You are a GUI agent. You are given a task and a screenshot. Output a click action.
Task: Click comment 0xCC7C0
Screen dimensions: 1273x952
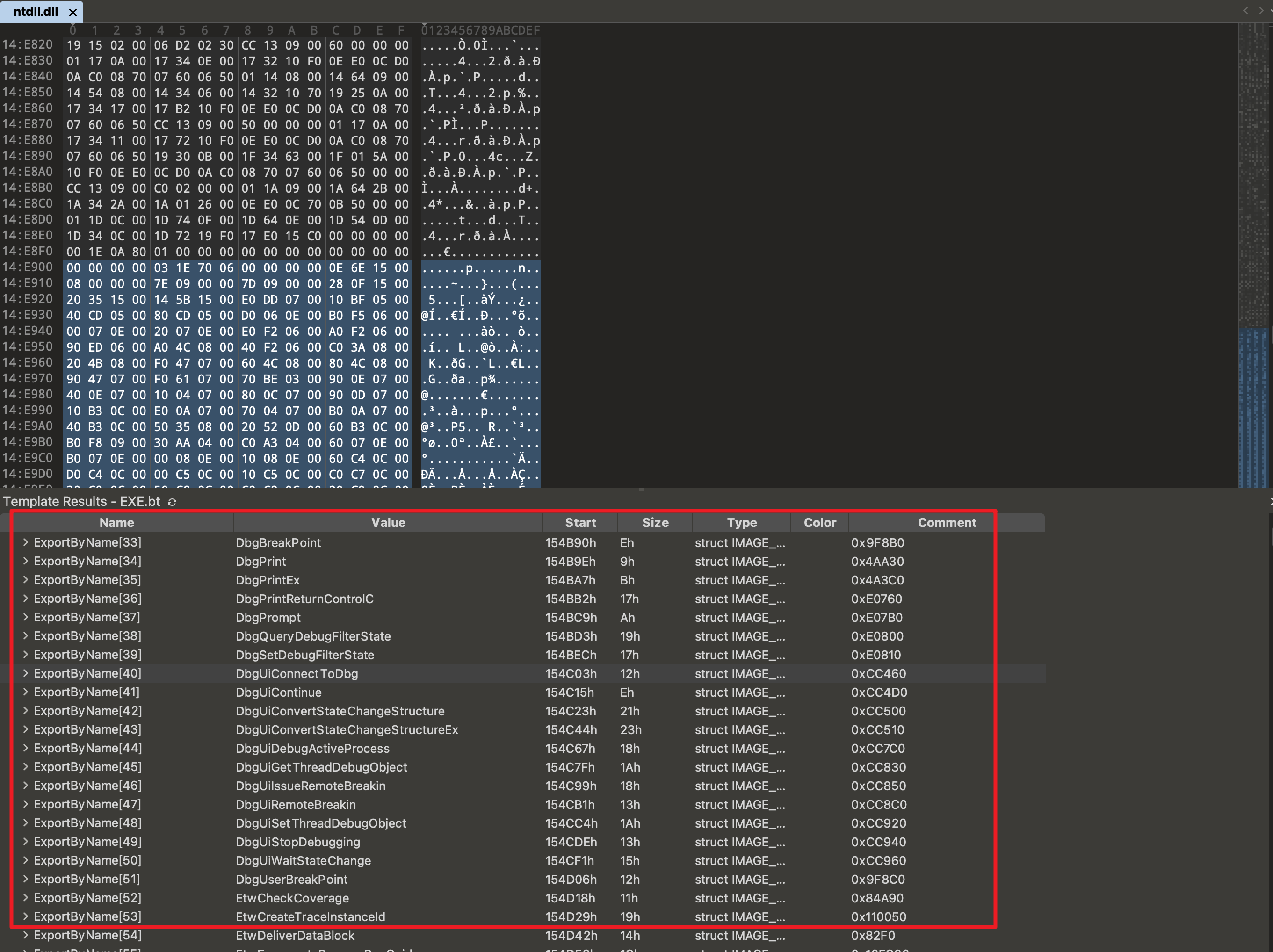(x=878, y=749)
